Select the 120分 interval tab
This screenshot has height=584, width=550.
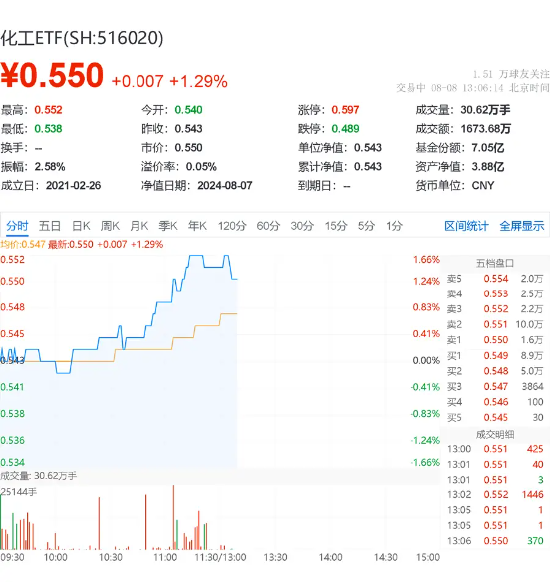click(232, 226)
